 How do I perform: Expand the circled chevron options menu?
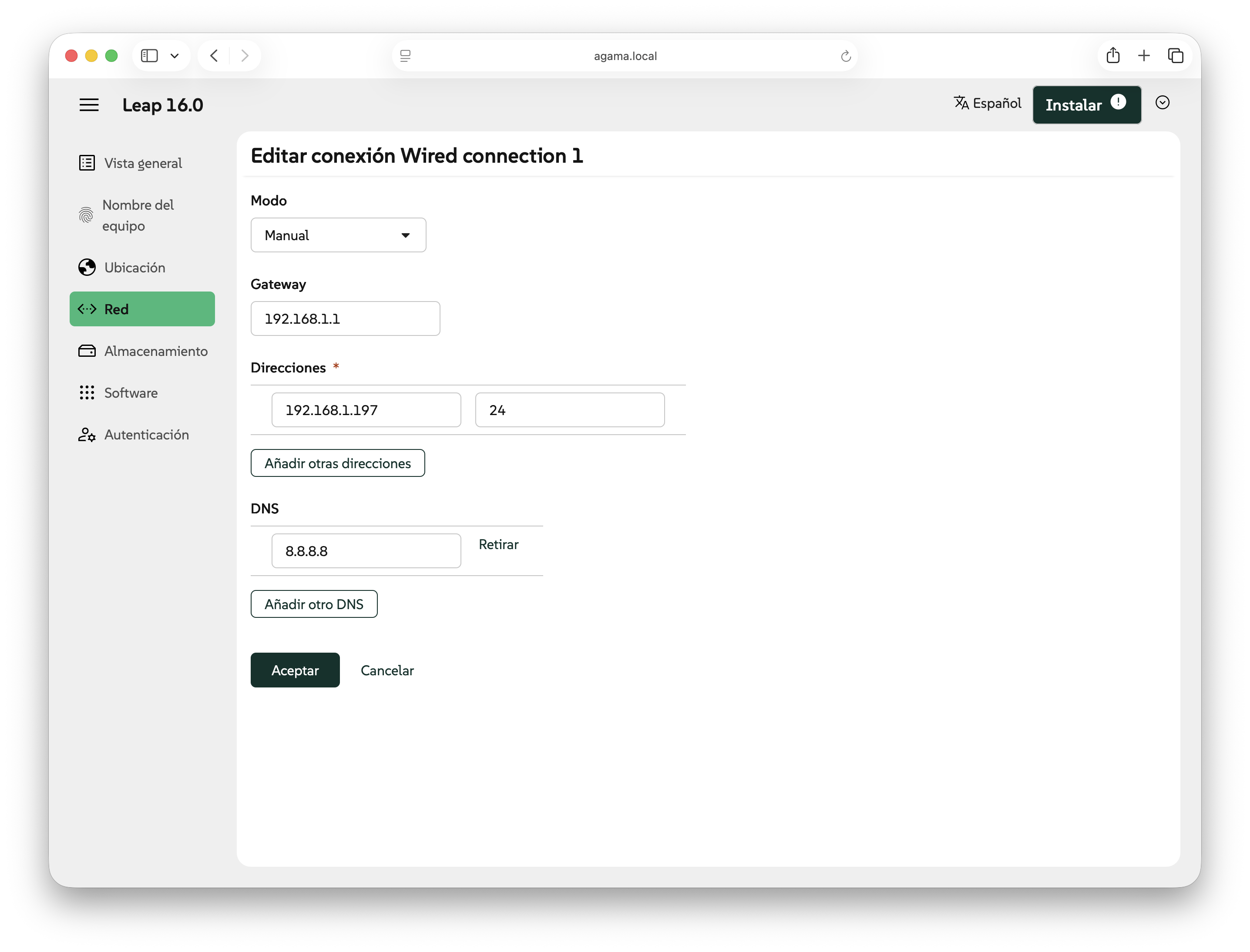coord(1162,103)
